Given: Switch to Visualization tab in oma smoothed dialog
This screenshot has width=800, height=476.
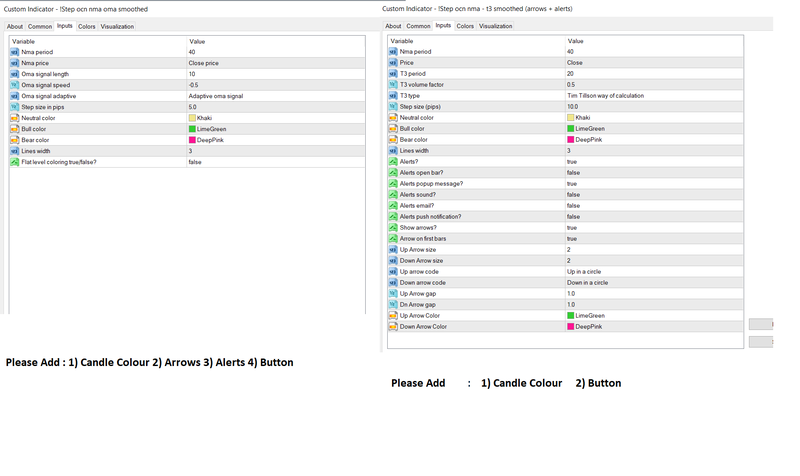Looking at the screenshot, I should pos(117,26).
